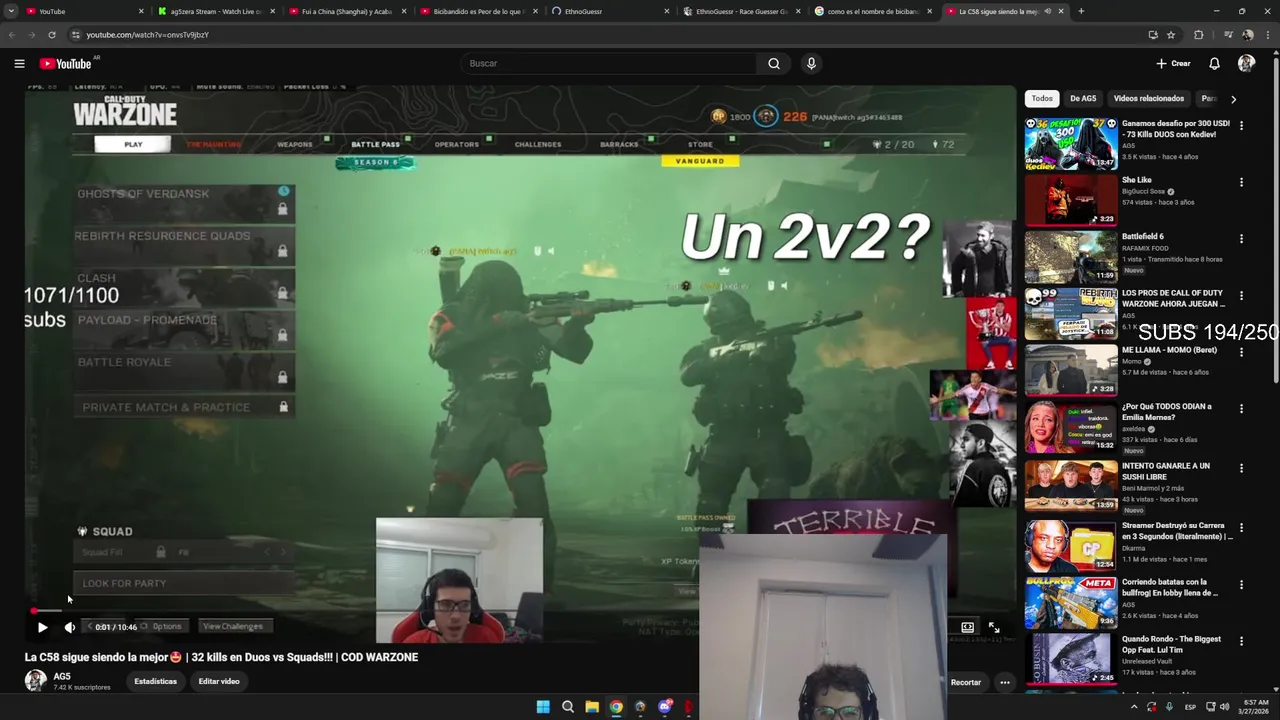The height and width of the screenshot is (720, 1280).
Task: Start voice search with the microphone icon
Action: (811, 63)
